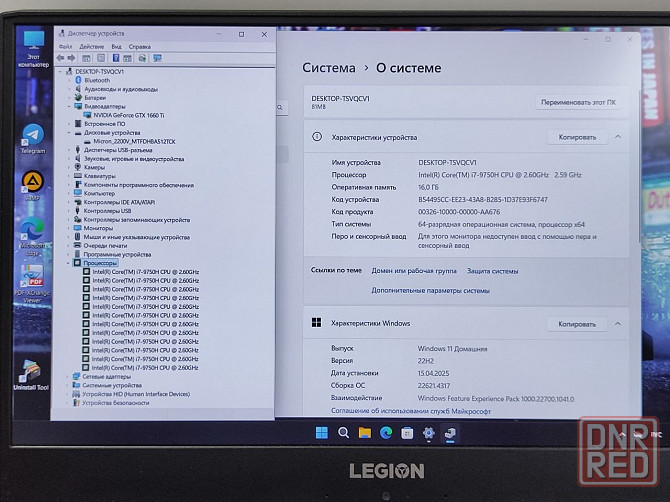Select Очереди печати category
The height and width of the screenshot is (502, 670).
(x=105, y=246)
